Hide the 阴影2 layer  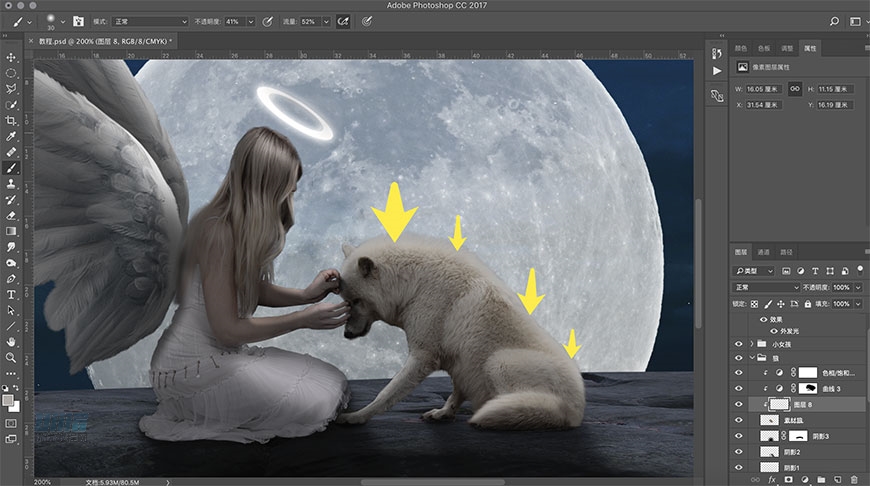(739, 452)
